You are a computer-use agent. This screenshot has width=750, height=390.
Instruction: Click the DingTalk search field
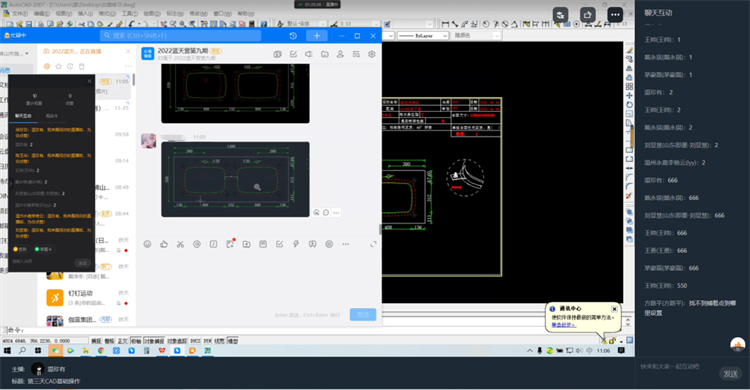point(181,35)
